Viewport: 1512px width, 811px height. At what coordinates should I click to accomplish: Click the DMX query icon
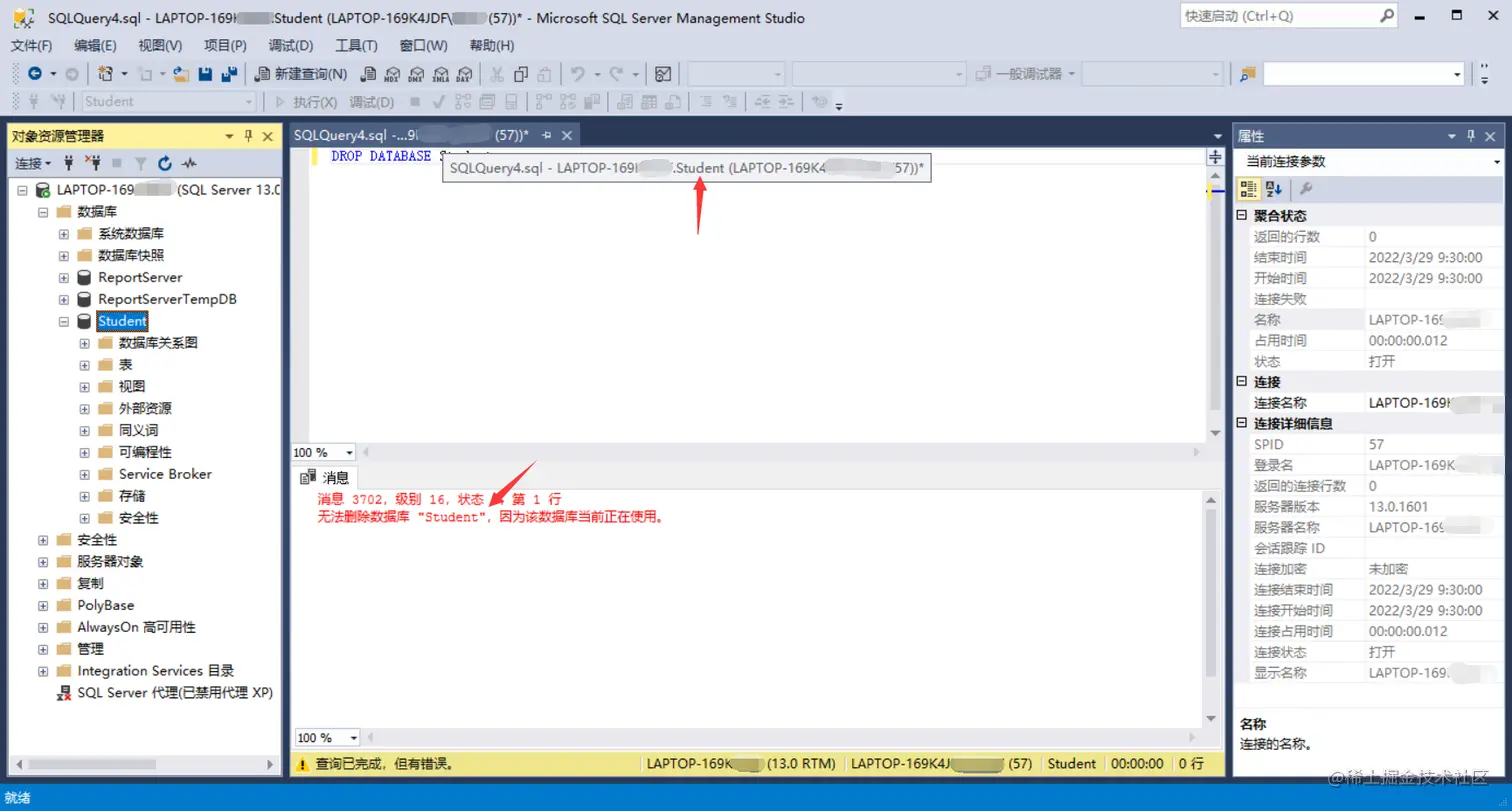pos(417,74)
